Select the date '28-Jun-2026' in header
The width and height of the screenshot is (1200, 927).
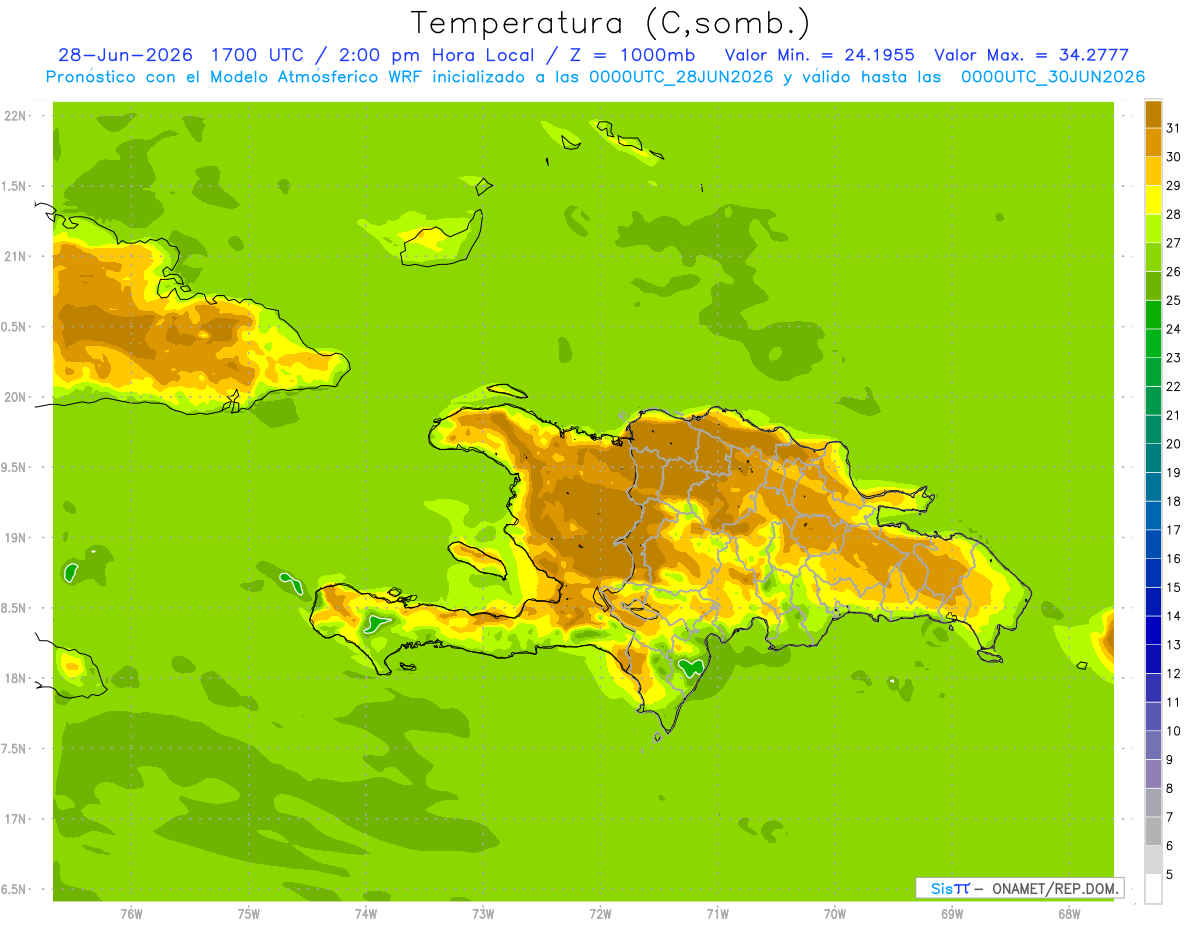pos(125,55)
